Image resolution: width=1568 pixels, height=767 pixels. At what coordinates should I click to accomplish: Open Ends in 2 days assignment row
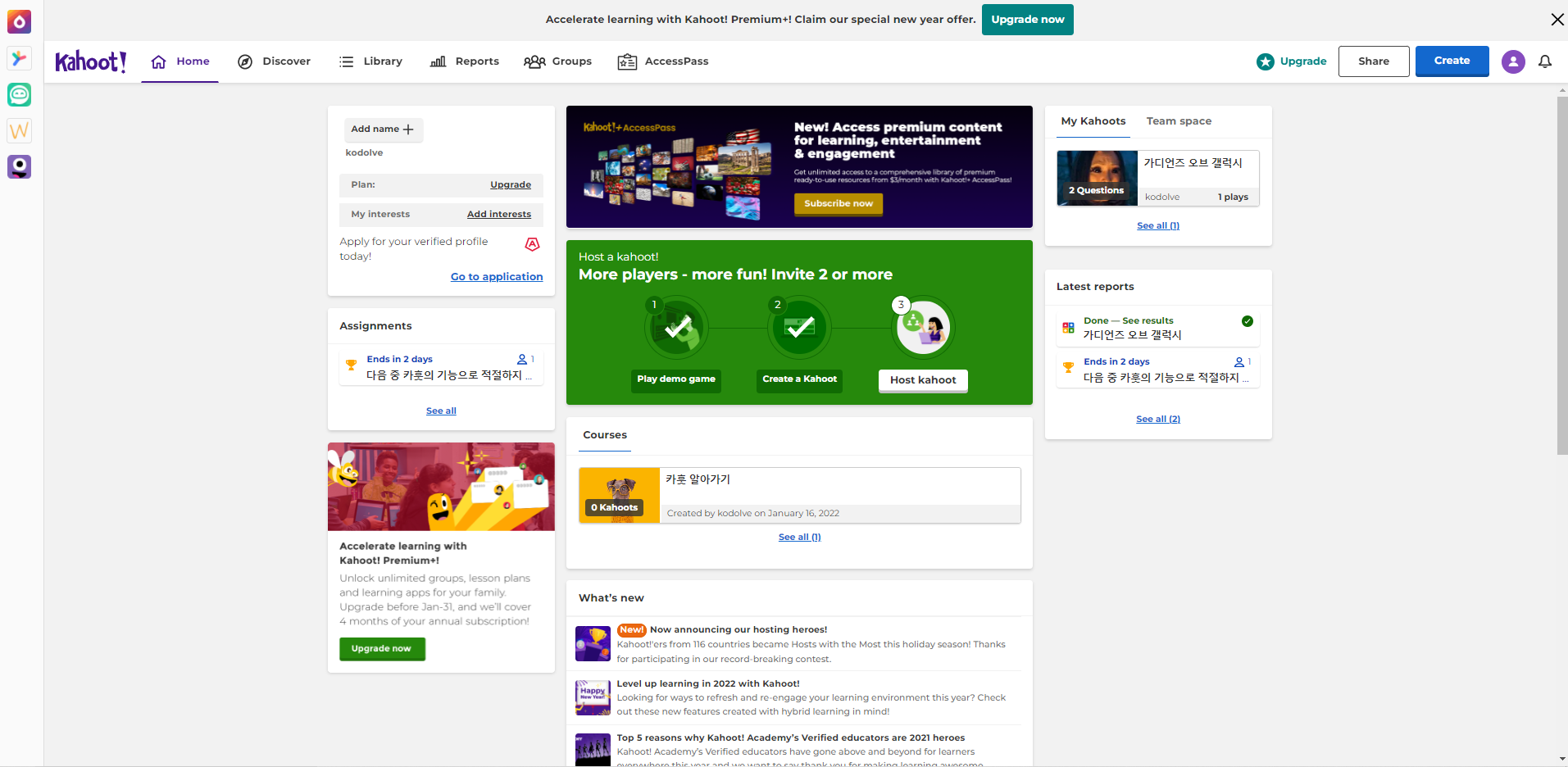pyautogui.click(x=441, y=367)
